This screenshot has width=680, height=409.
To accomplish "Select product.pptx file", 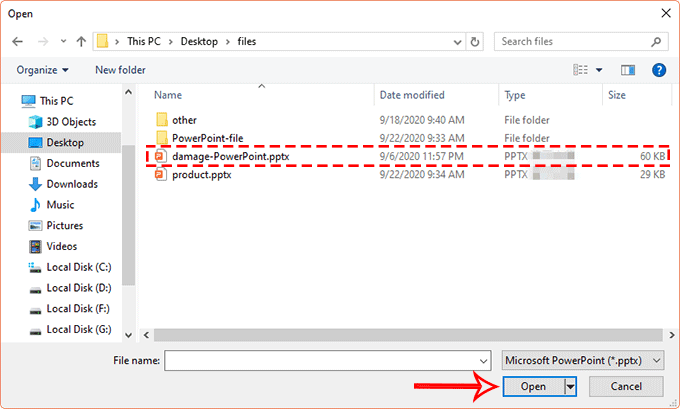I will pyautogui.click(x=202, y=175).
